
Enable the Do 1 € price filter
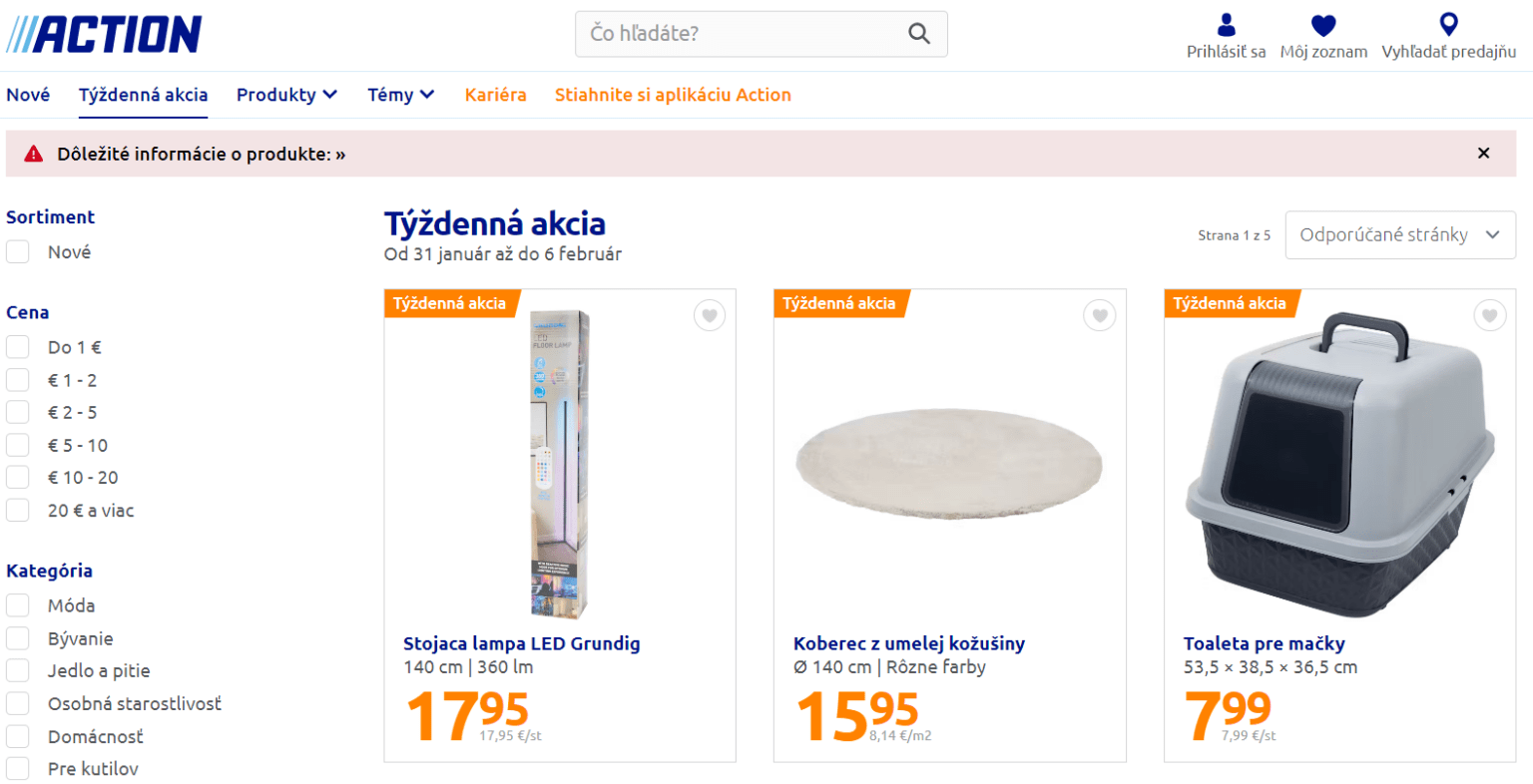(x=17, y=346)
